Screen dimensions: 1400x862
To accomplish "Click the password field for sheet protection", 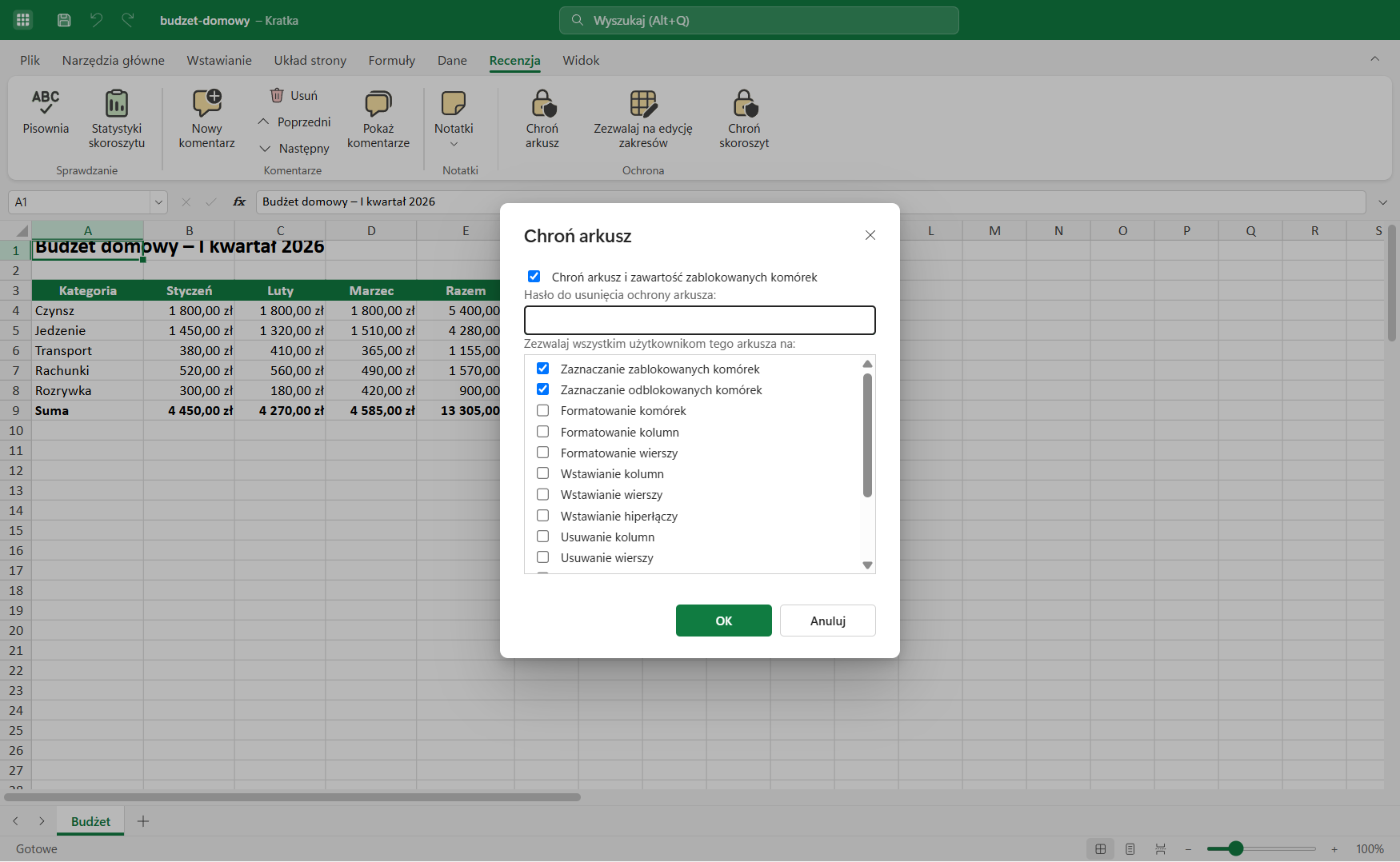I will (x=700, y=320).
